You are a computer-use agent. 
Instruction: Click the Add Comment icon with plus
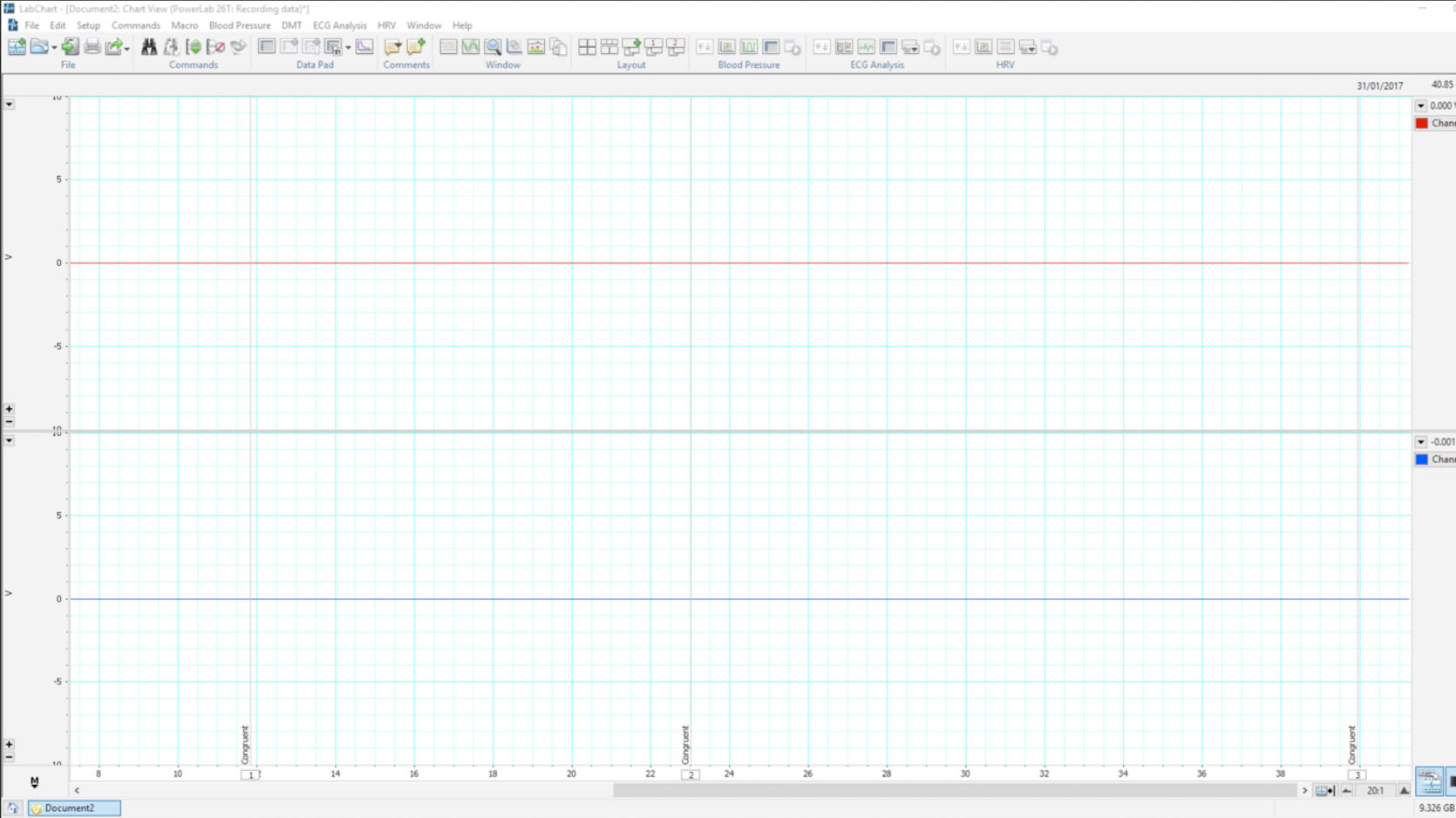[416, 47]
